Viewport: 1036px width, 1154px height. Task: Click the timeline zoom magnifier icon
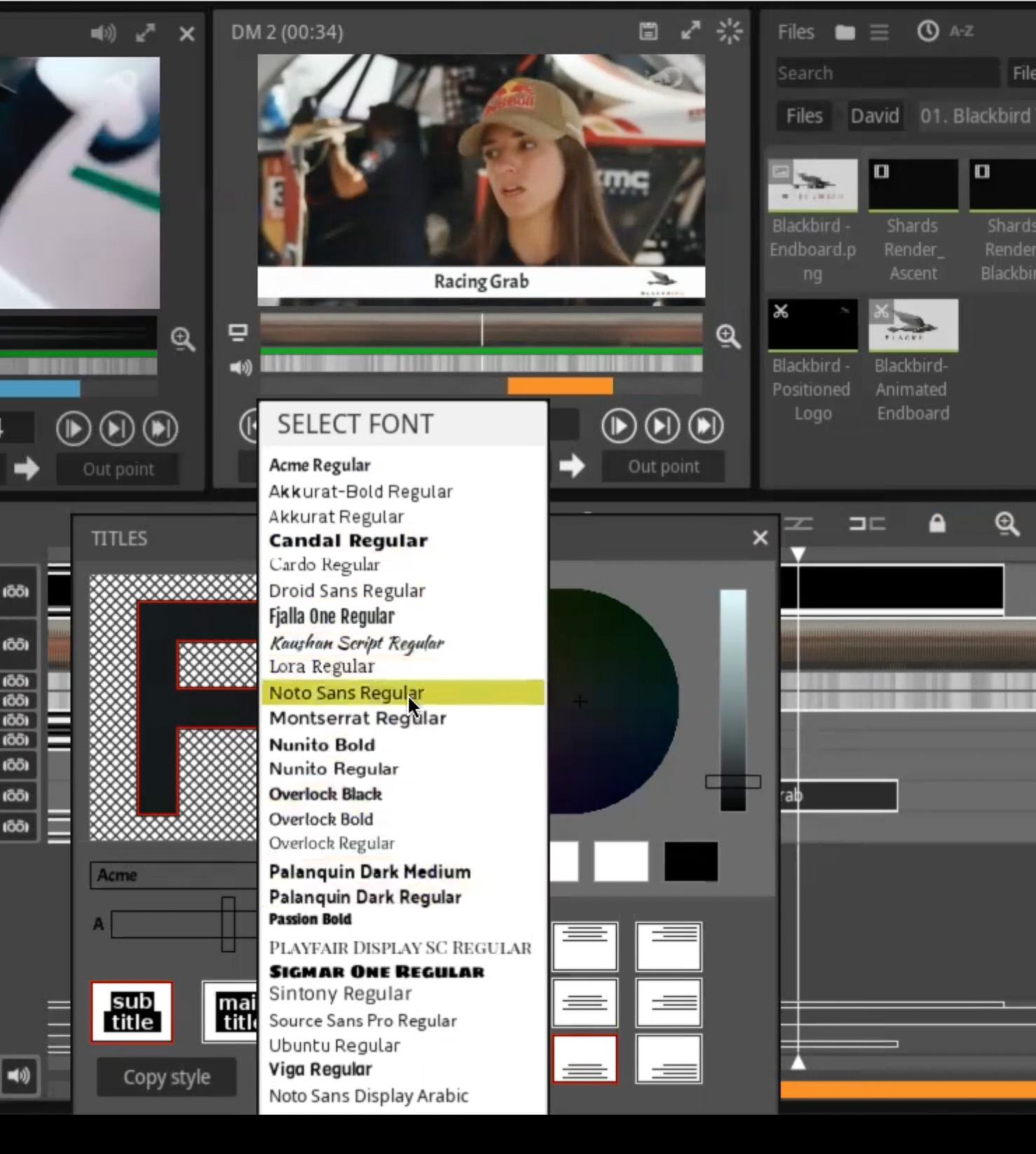pyautogui.click(x=1007, y=524)
